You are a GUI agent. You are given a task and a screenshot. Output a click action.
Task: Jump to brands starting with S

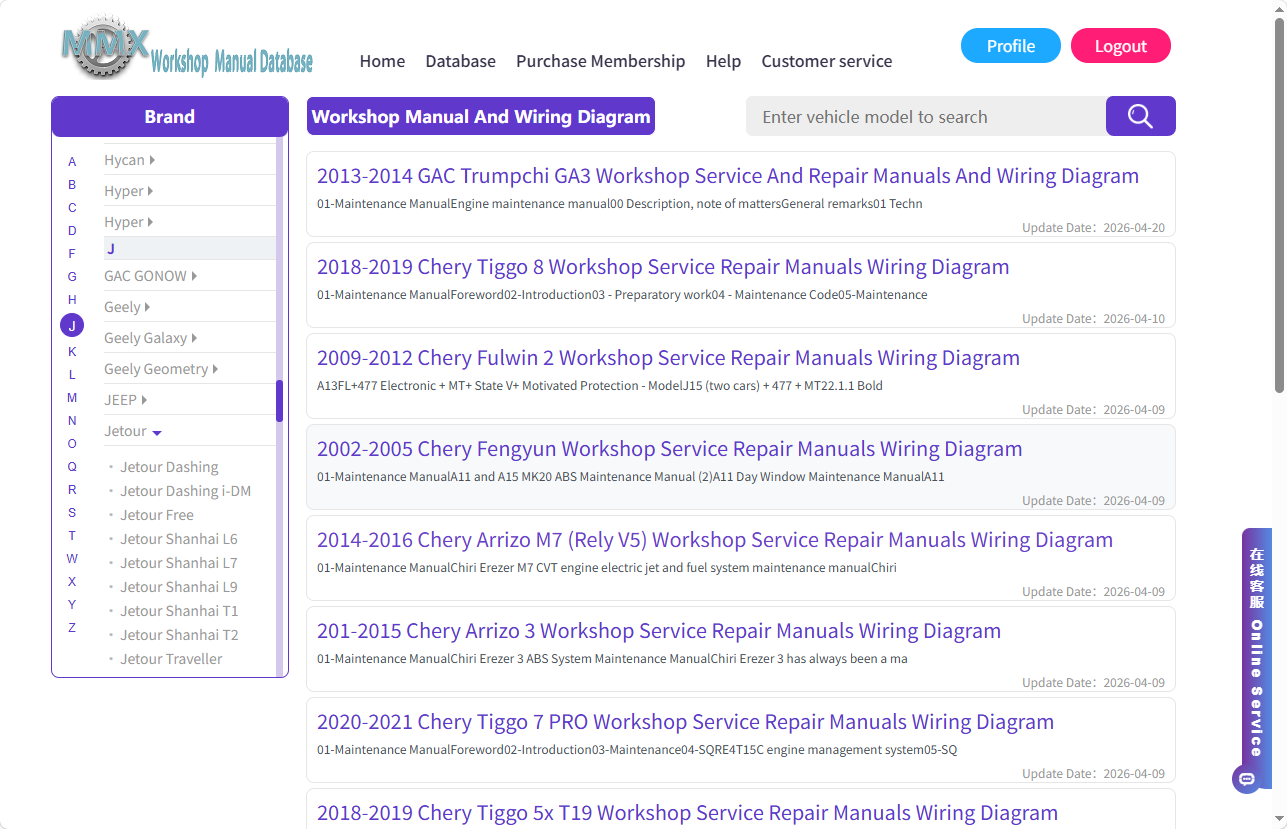[72, 513]
